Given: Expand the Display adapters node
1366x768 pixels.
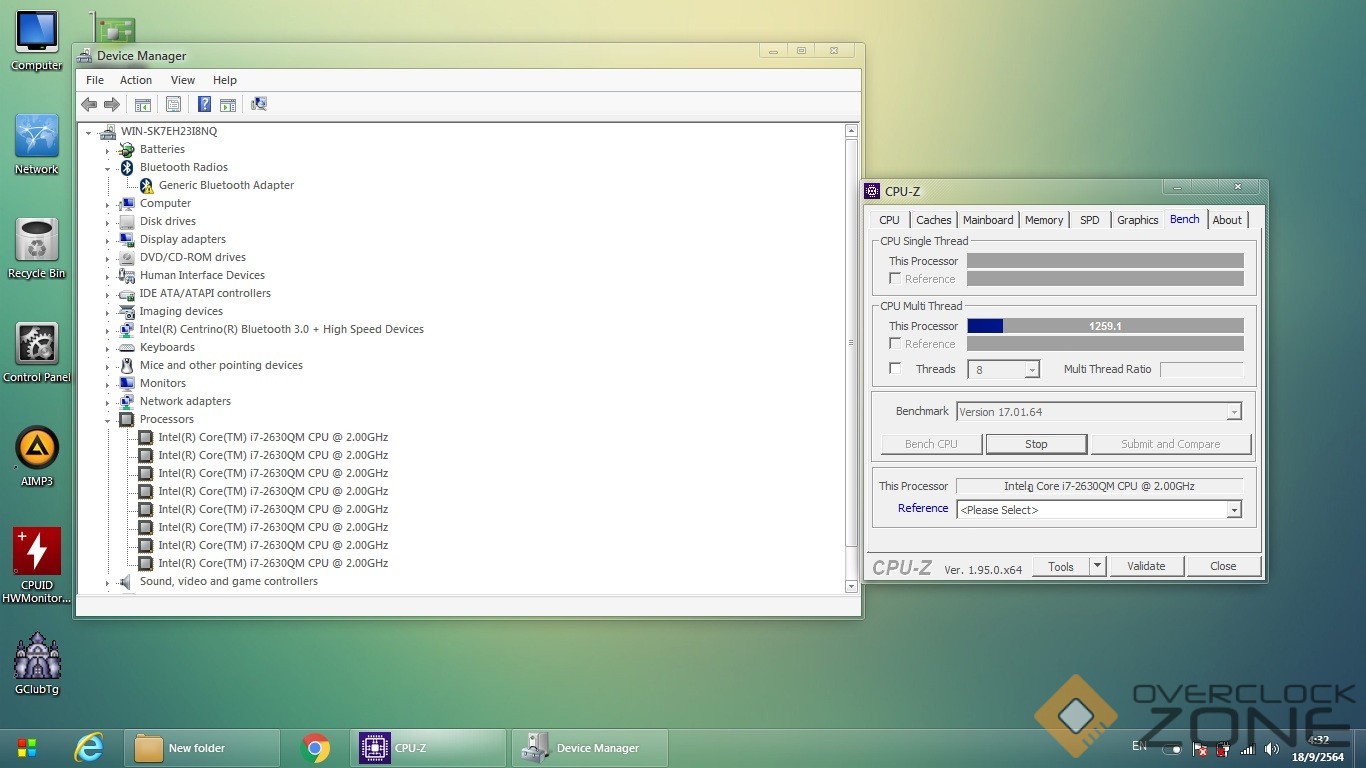Looking at the screenshot, I should 107,240.
